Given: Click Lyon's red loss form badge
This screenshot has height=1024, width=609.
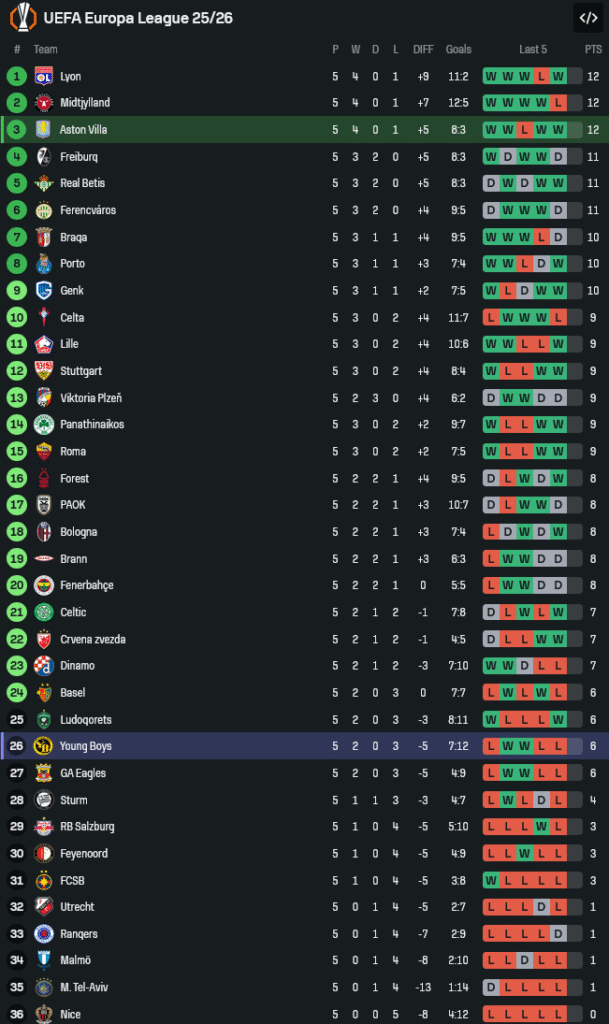Looking at the screenshot, I should click(x=541, y=76).
